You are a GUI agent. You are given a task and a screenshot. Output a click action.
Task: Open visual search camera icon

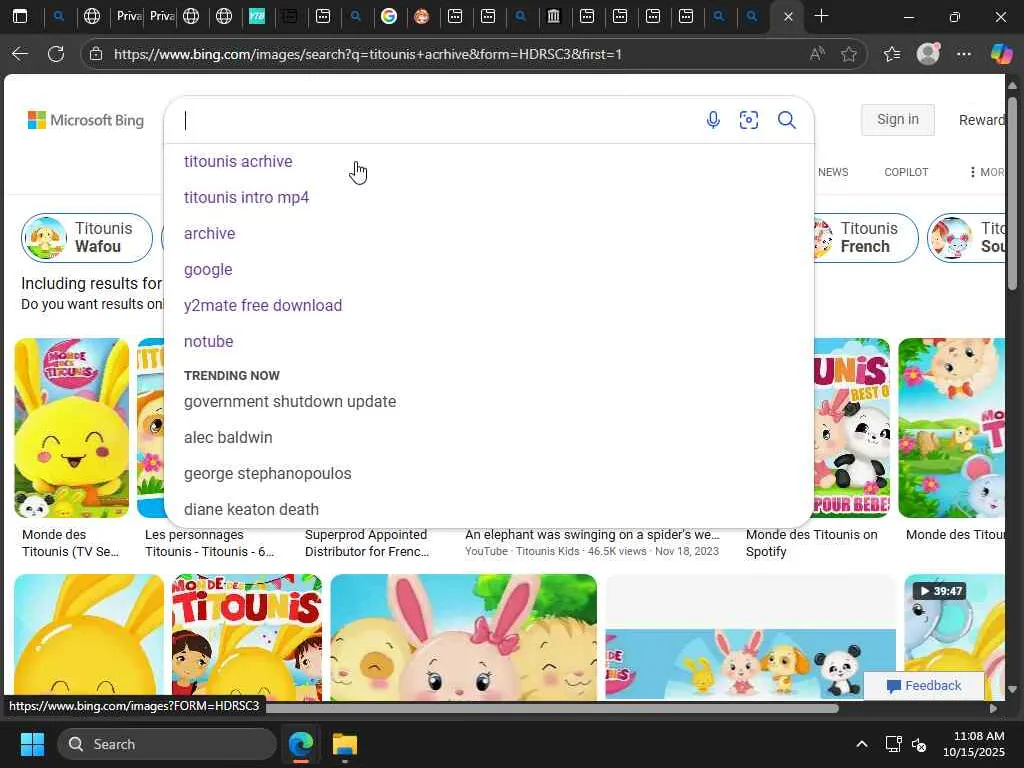748,120
